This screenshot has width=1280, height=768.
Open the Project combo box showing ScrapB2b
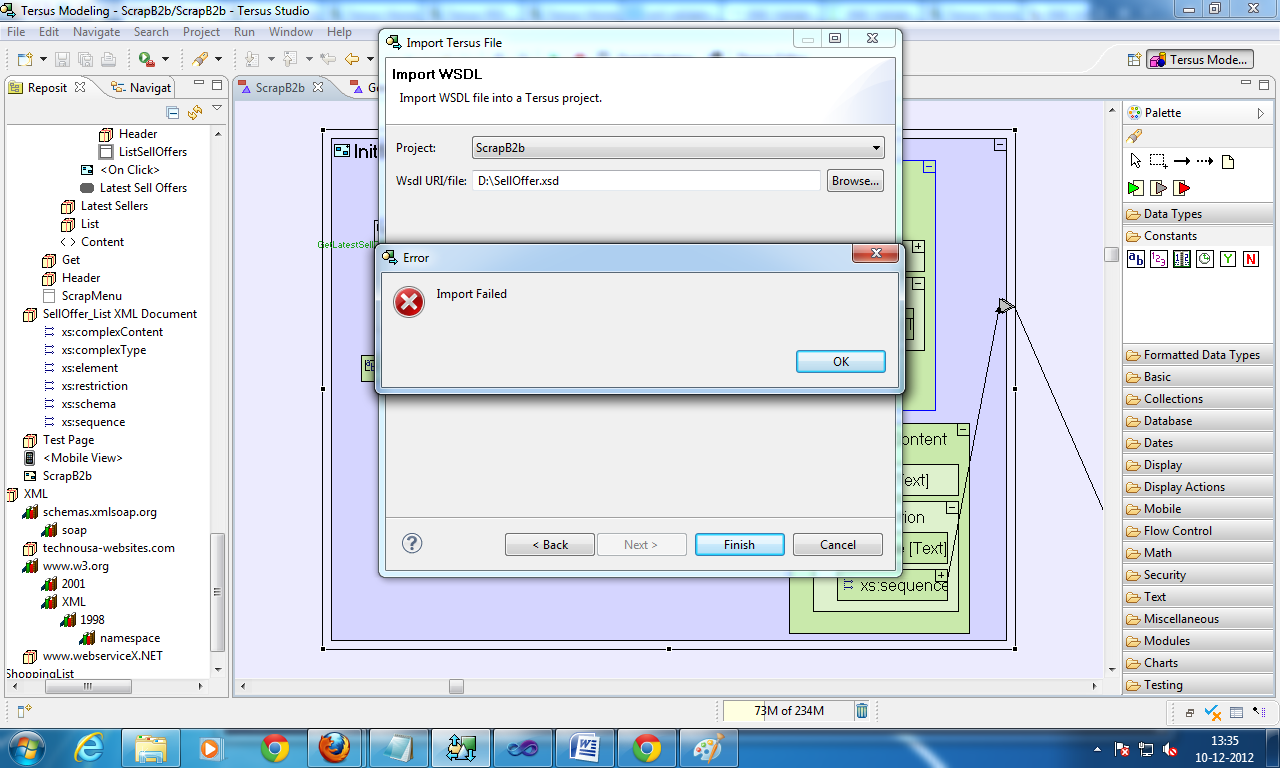coord(679,148)
